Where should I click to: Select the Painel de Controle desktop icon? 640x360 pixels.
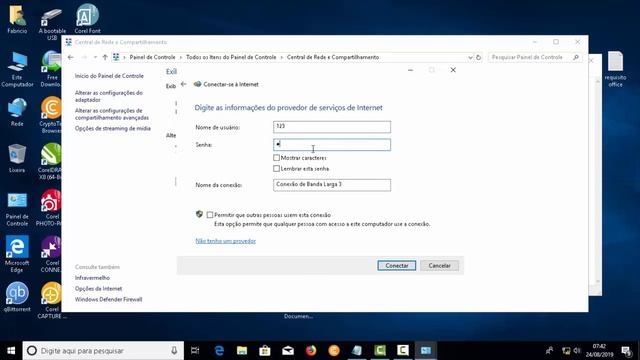(x=17, y=209)
